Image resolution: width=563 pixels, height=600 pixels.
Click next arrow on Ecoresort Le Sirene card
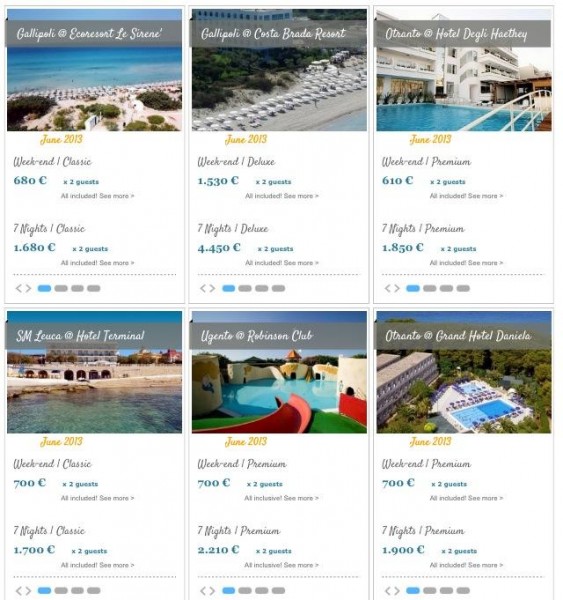coord(28,288)
